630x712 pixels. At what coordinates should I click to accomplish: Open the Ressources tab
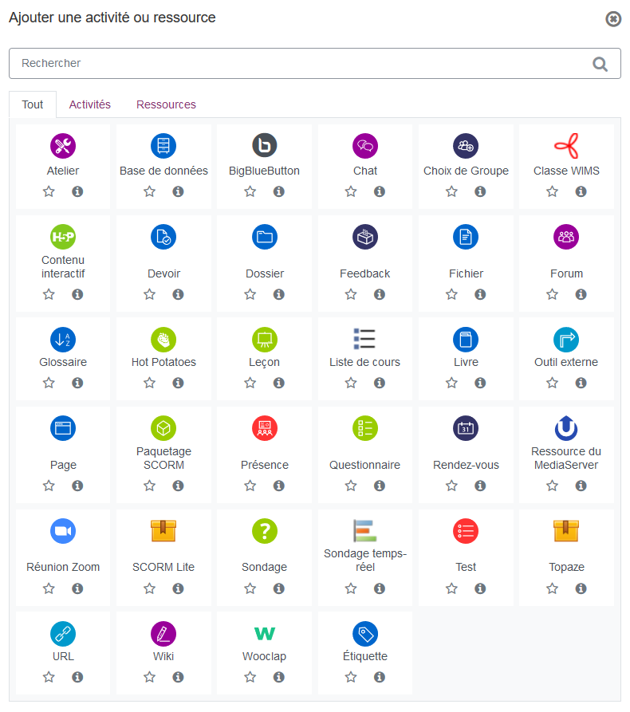pyautogui.click(x=166, y=104)
